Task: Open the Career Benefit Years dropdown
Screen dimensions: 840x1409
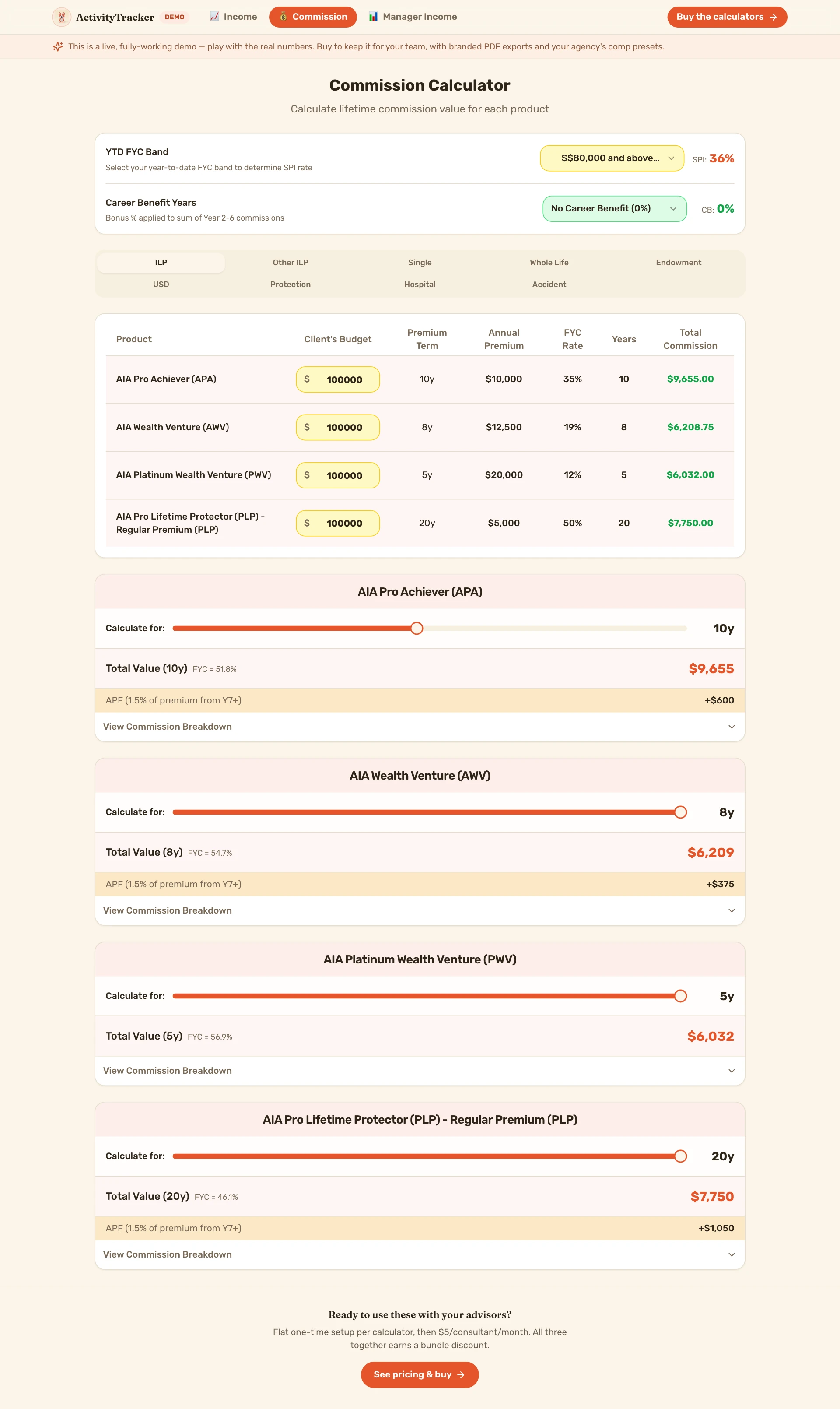Action: point(614,208)
